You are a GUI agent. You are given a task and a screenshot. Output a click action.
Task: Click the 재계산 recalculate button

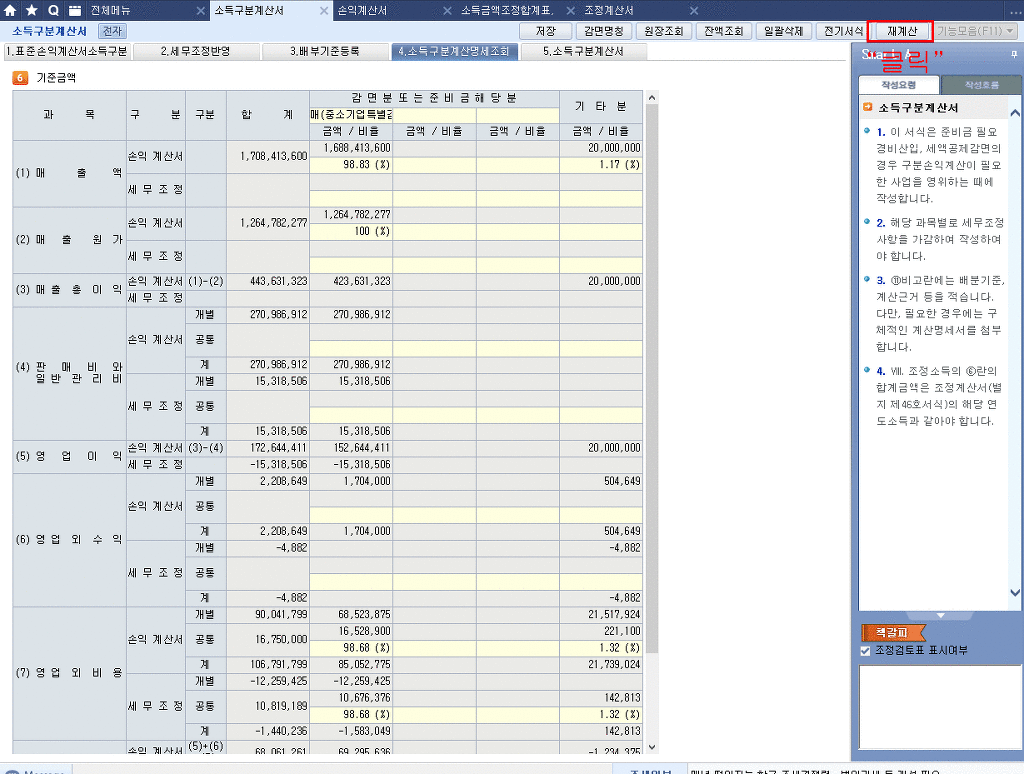pos(902,31)
